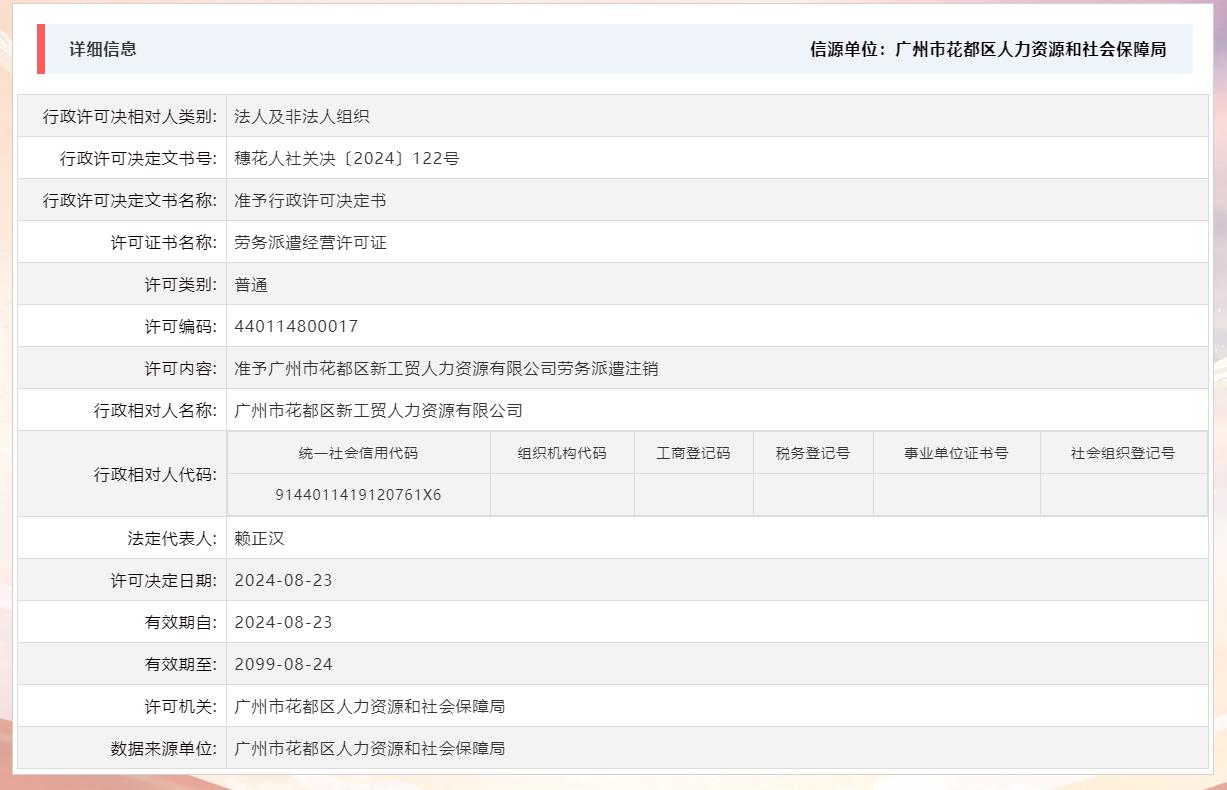This screenshot has width=1227, height=790.
Task: Select the value 准予行政许可决定书
Action: pos(310,200)
